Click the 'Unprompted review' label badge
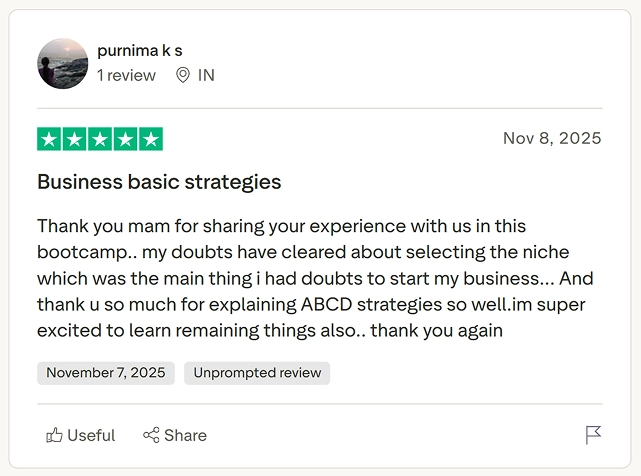This screenshot has width=641, height=476. 257,373
